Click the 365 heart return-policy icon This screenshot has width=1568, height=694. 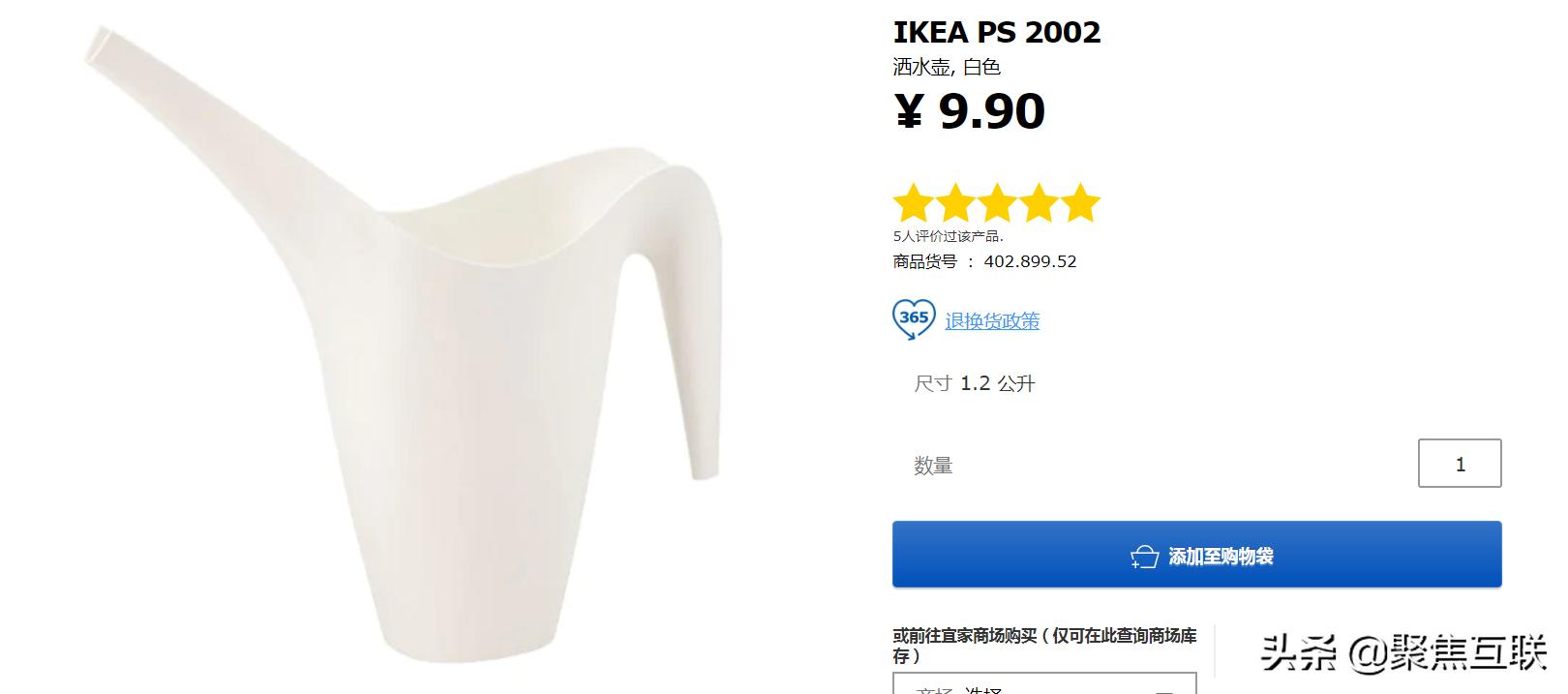click(913, 319)
